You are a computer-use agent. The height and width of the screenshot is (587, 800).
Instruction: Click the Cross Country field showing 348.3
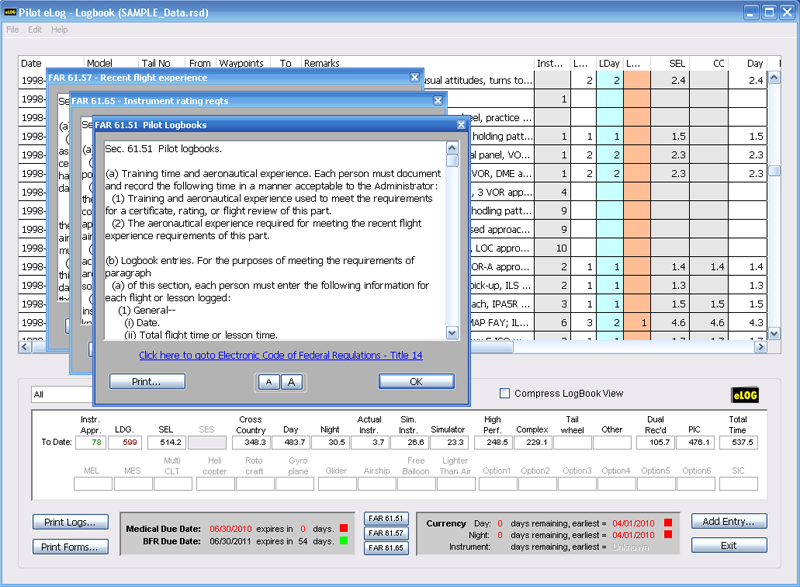click(x=251, y=442)
